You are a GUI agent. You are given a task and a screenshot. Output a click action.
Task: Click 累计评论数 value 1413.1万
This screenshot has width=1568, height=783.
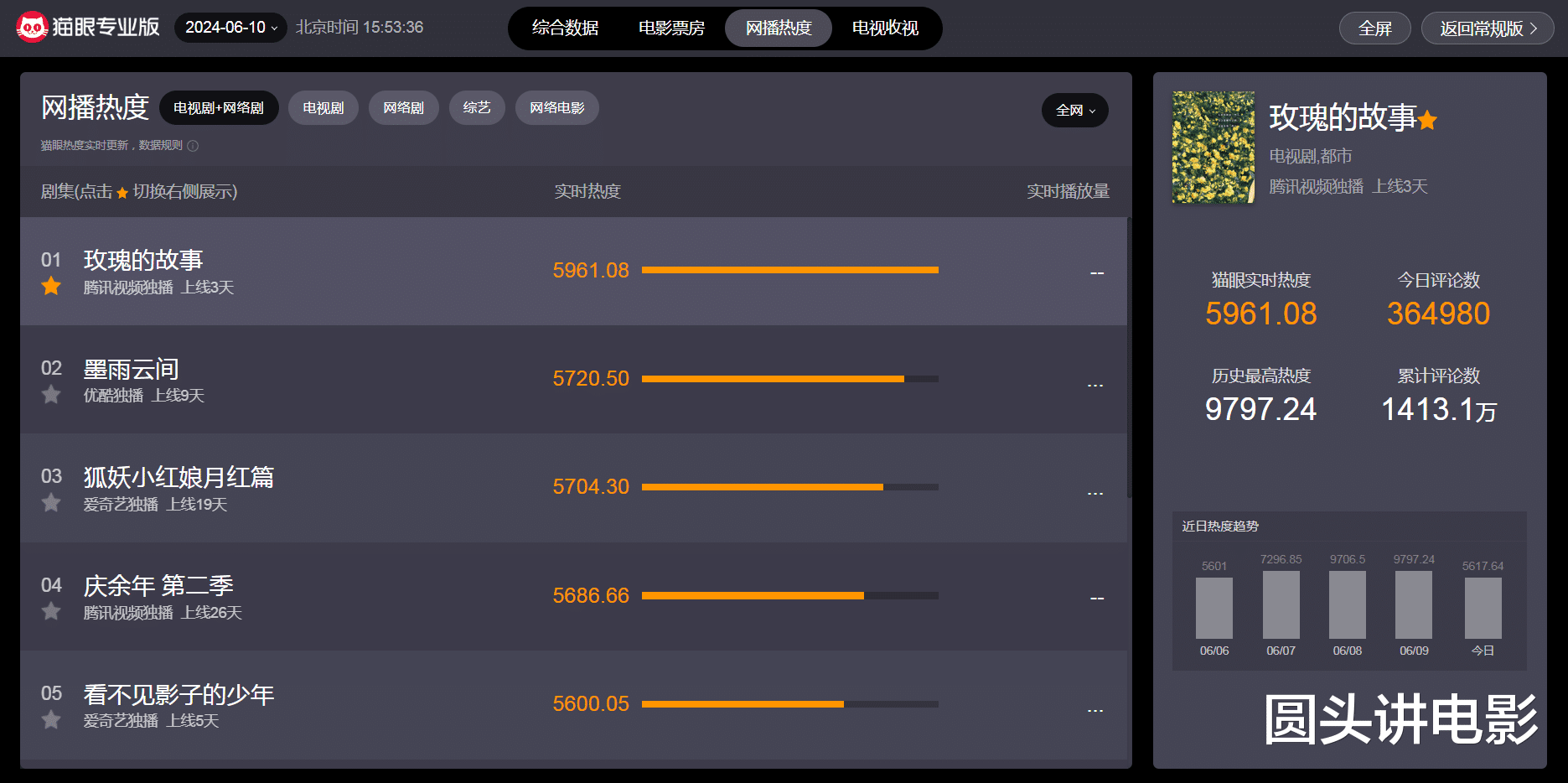tap(1439, 410)
